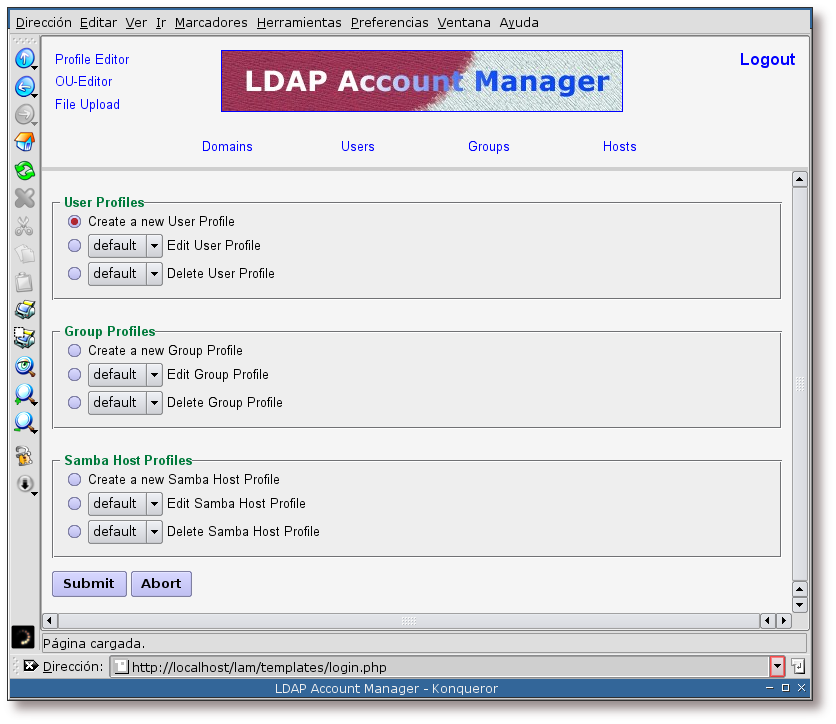Open the Marcadores menu
Viewport: 836px width, 724px height.
[211, 22]
